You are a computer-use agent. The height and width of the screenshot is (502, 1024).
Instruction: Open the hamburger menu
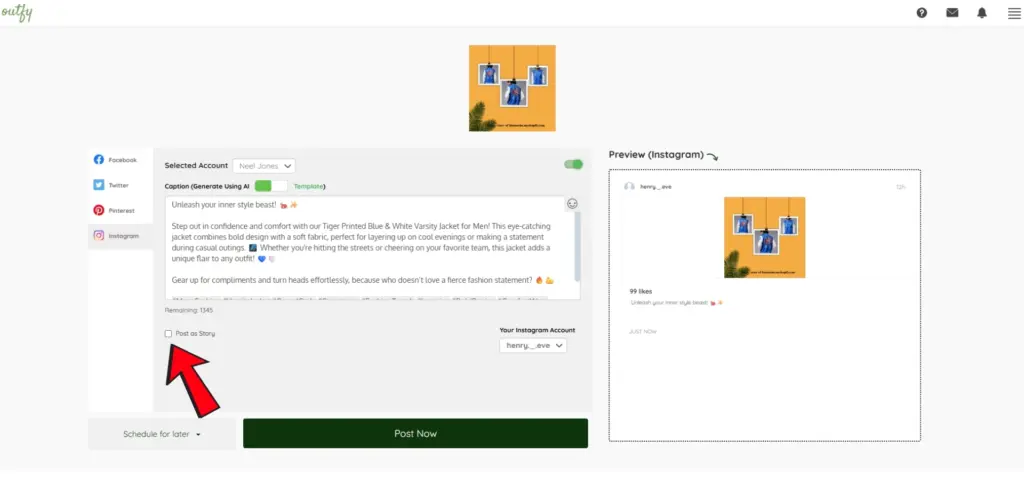click(x=1011, y=13)
